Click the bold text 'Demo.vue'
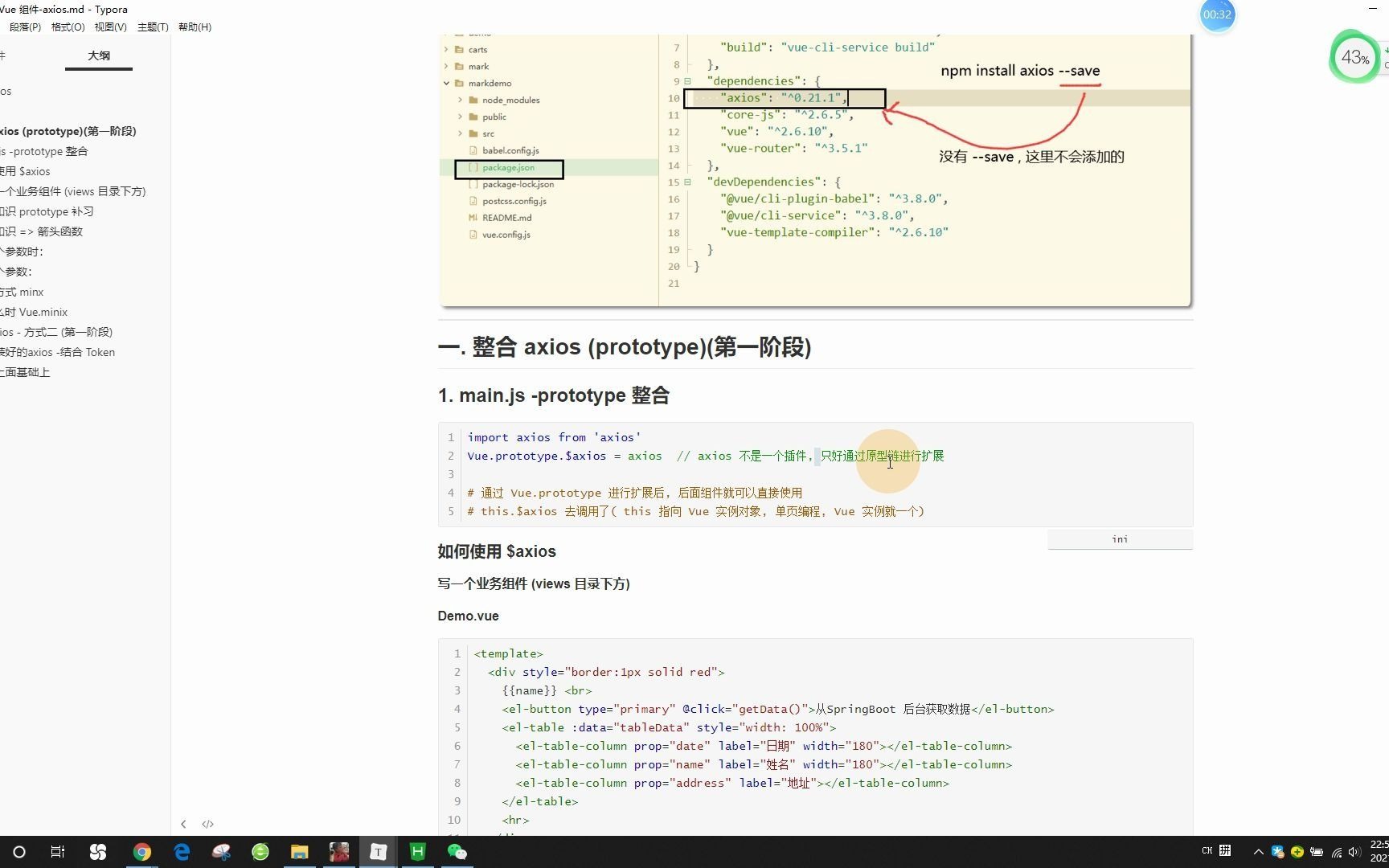This screenshot has height=868, width=1389. point(469,616)
